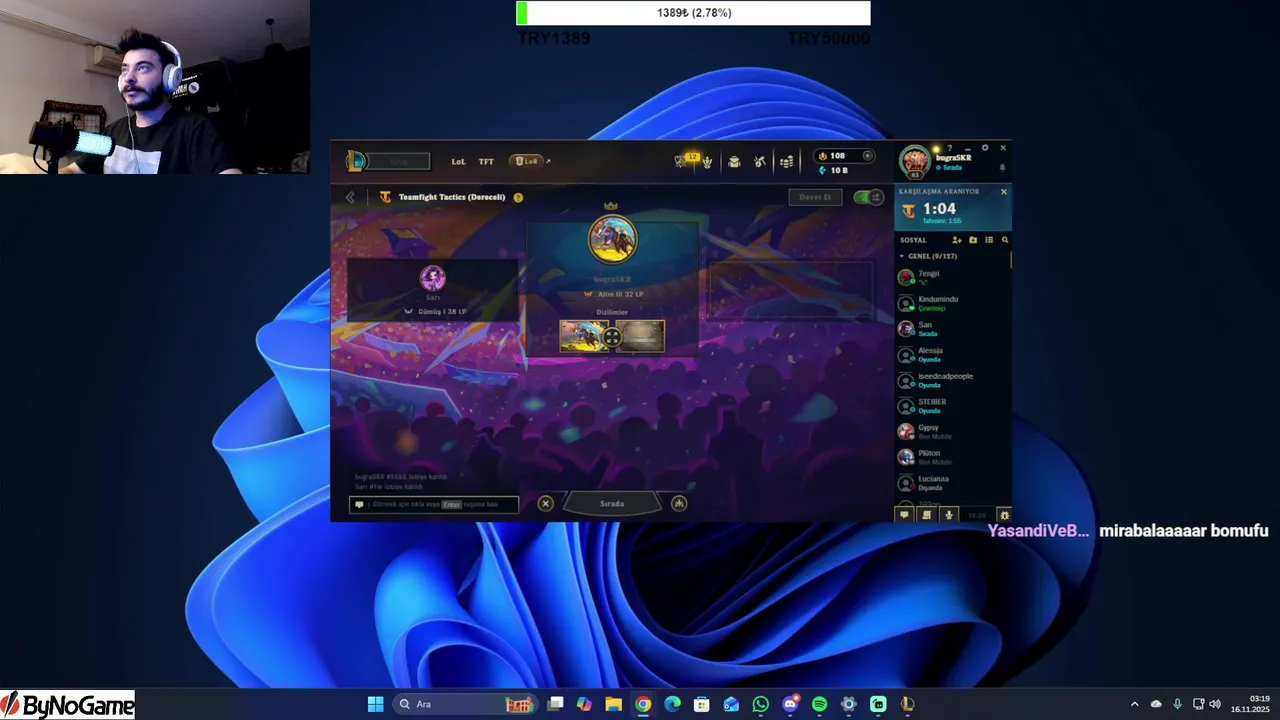Screen dimensions: 1280x720
Task: Dismiss the Karşılaşma Aranıyor queue panel
Action: pos(1004,191)
